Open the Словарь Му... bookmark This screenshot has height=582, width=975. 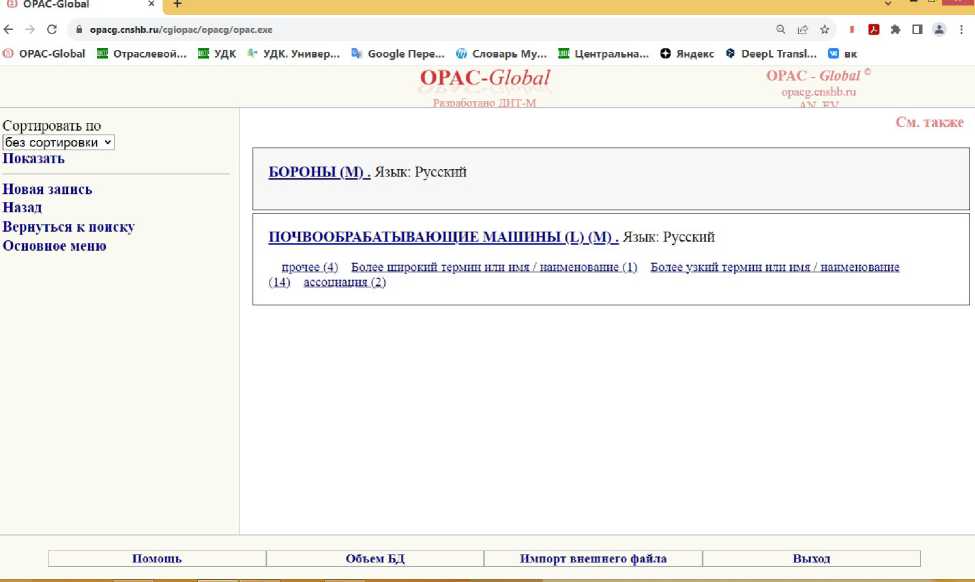[x=501, y=53]
